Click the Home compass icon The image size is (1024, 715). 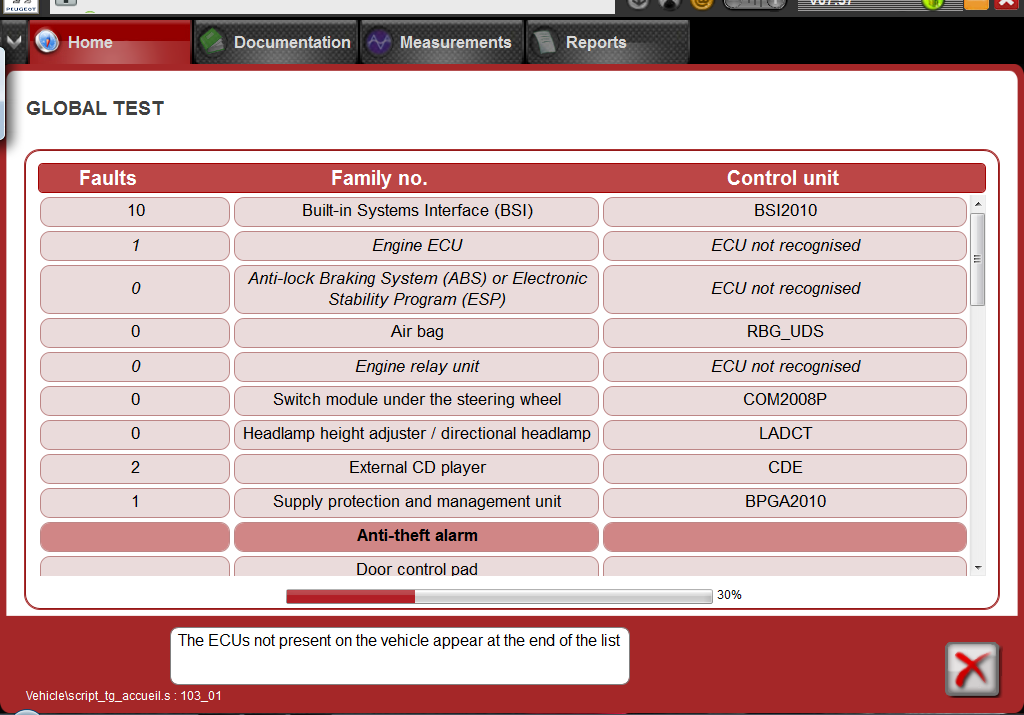pyautogui.click(x=47, y=42)
